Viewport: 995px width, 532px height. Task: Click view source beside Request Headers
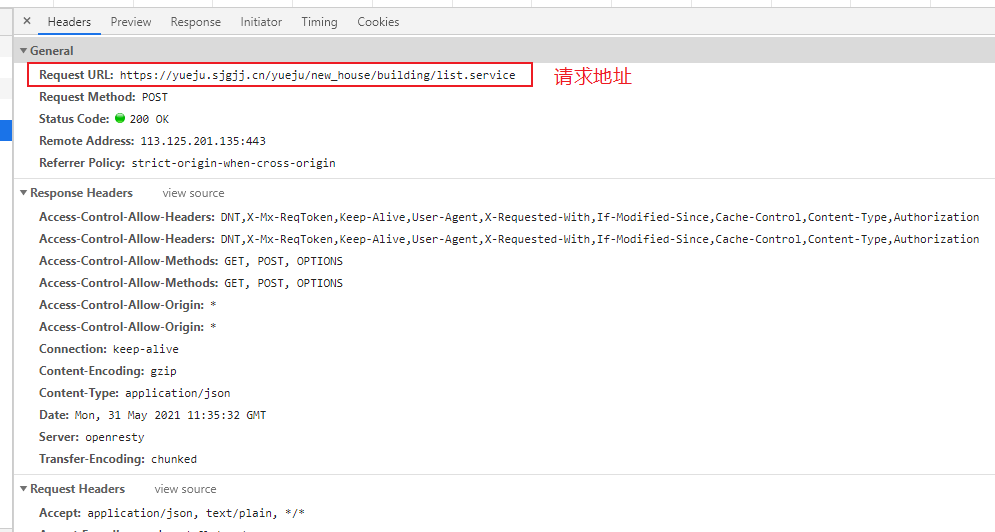coord(185,489)
